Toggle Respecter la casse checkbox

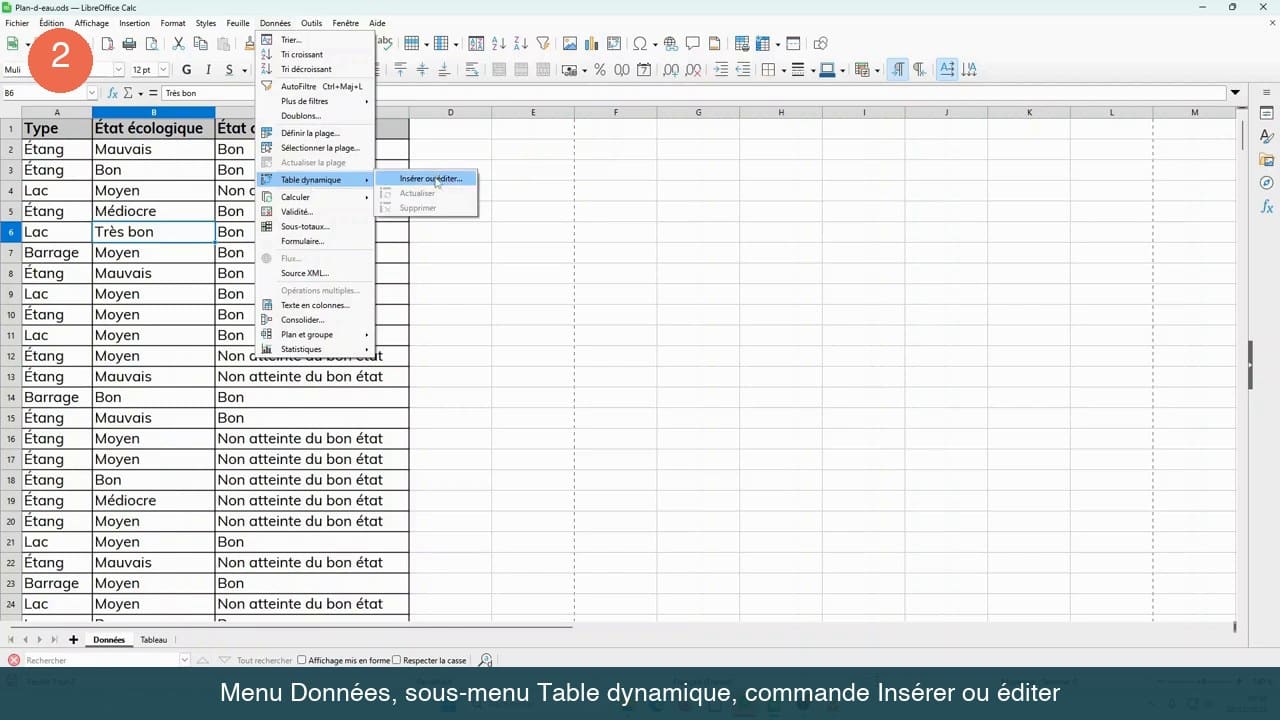coord(396,660)
